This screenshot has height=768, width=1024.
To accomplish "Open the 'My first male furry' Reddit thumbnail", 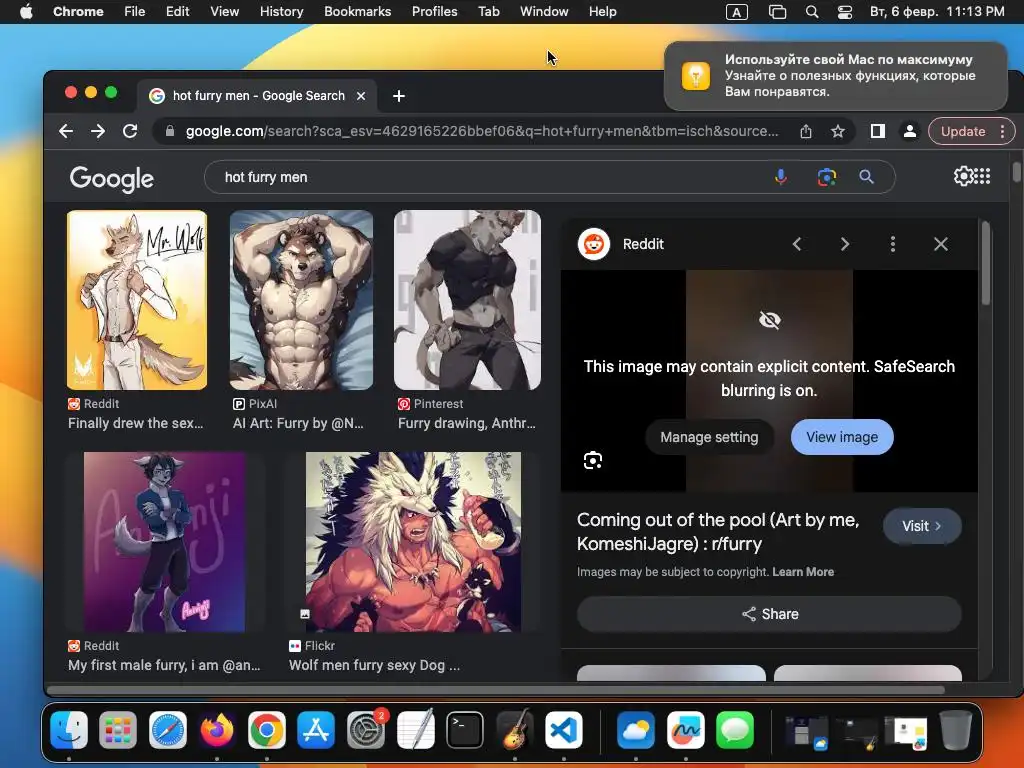I will point(165,542).
